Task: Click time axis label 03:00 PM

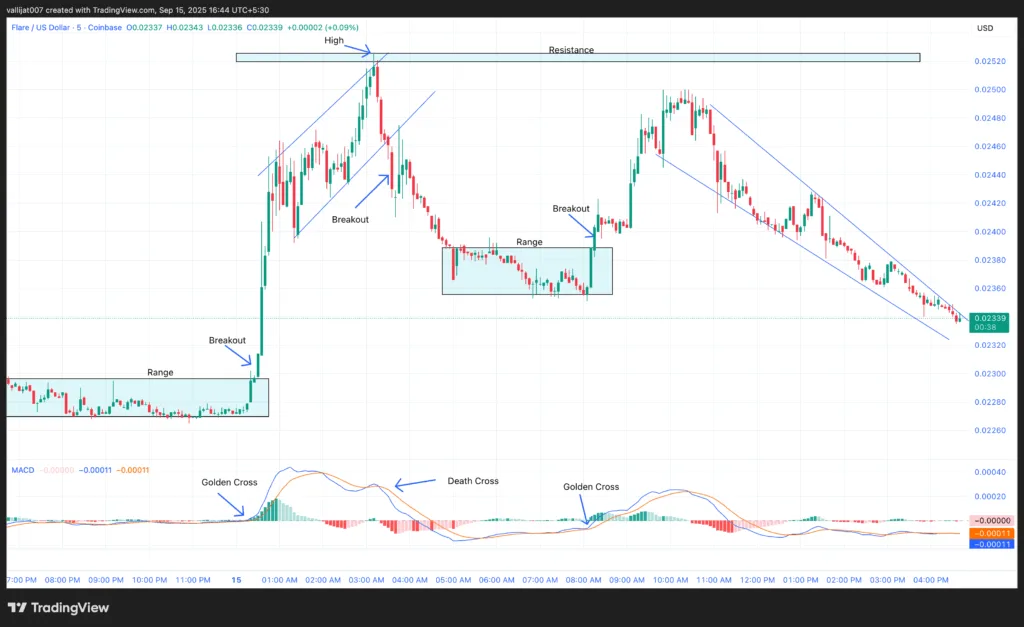Action: 888,580
